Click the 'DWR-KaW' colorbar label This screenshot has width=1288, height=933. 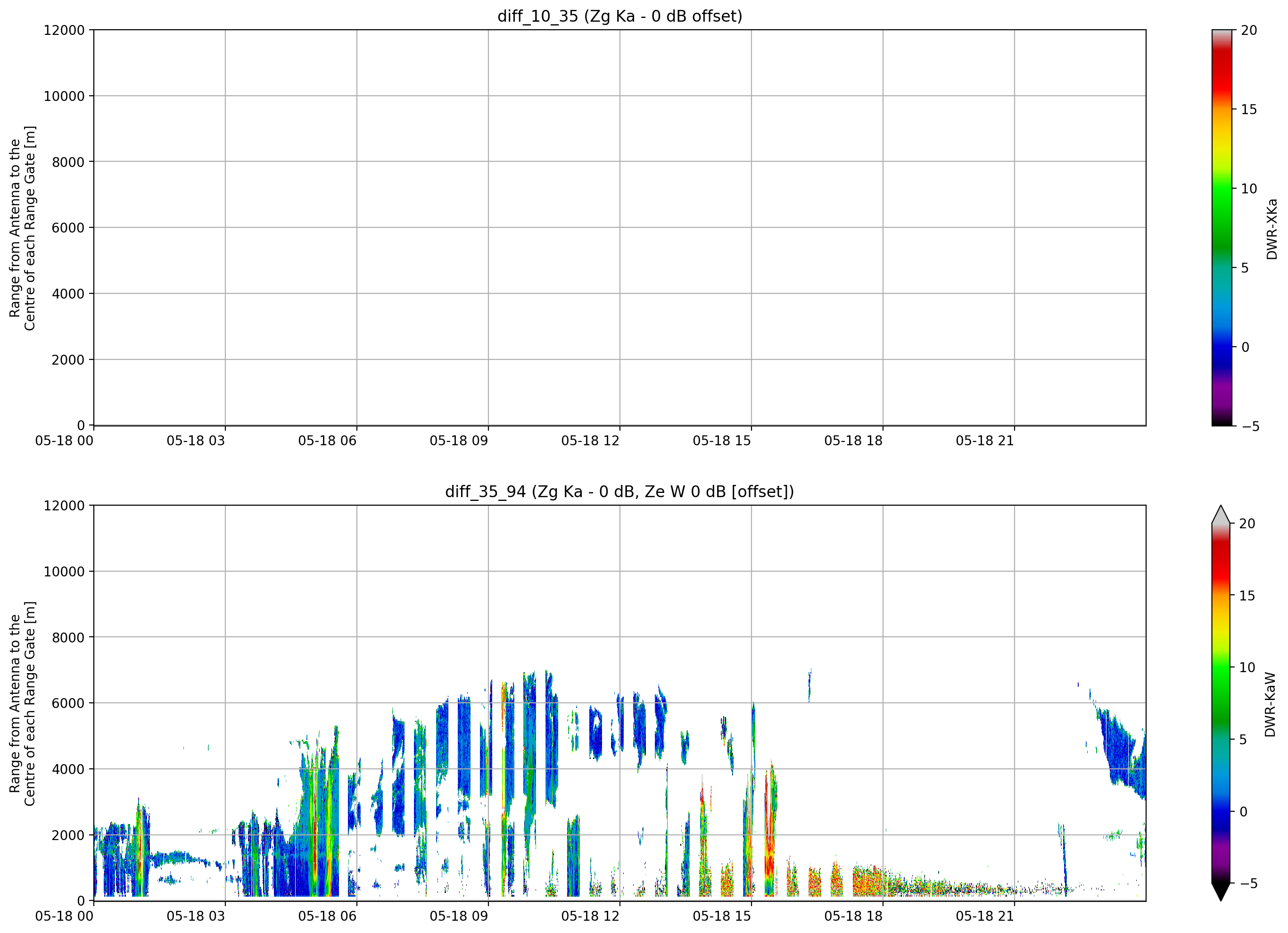pos(1271,705)
